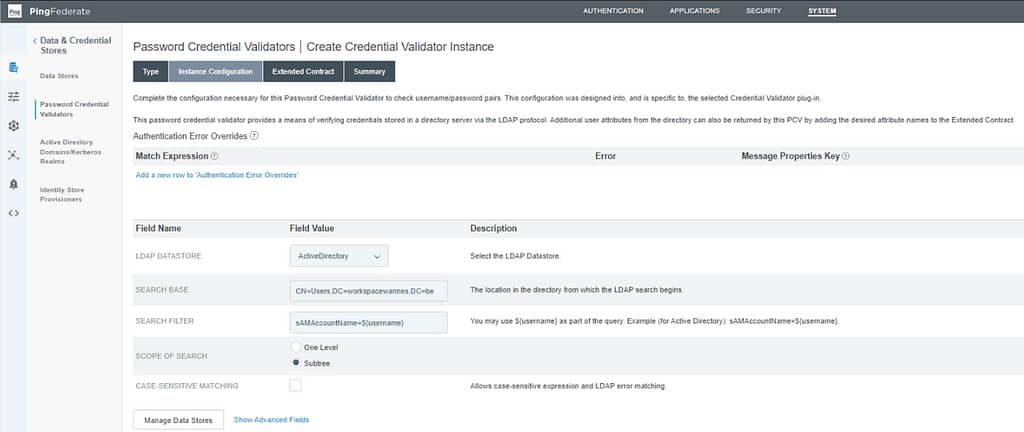This screenshot has width=1024, height=432.
Task: Open the Applications menu
Action: pos(695,11)
